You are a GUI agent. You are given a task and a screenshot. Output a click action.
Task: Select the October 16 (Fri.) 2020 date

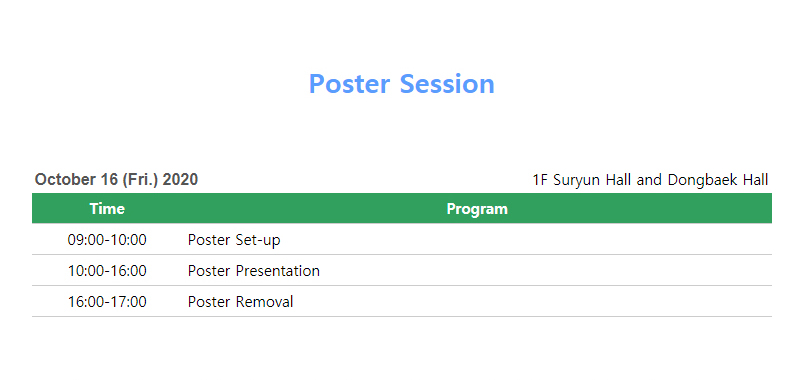tap(116, 180)
